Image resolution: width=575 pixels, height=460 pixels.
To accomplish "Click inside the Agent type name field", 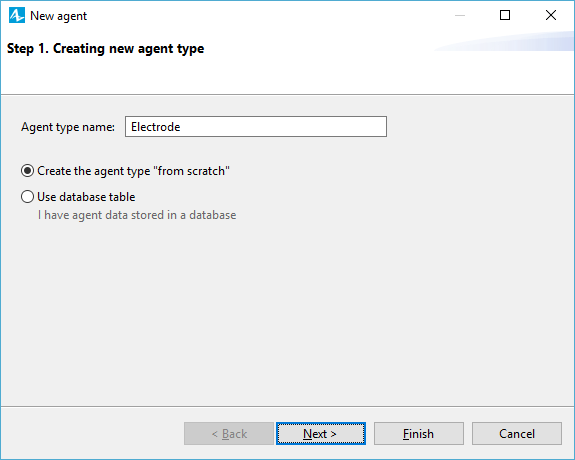I will click(256, 127).
